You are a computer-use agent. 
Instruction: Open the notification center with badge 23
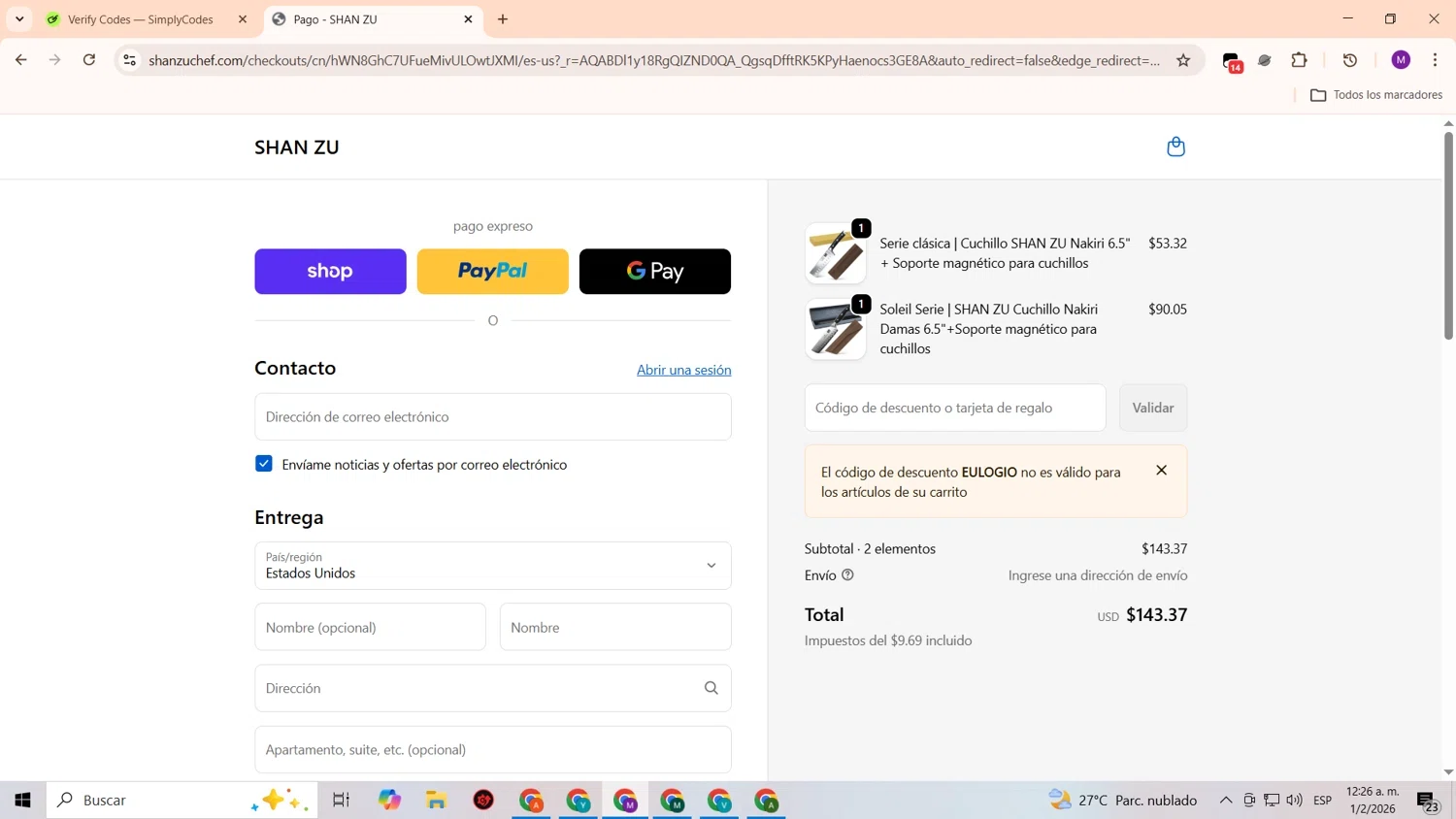click(1428, 802)
